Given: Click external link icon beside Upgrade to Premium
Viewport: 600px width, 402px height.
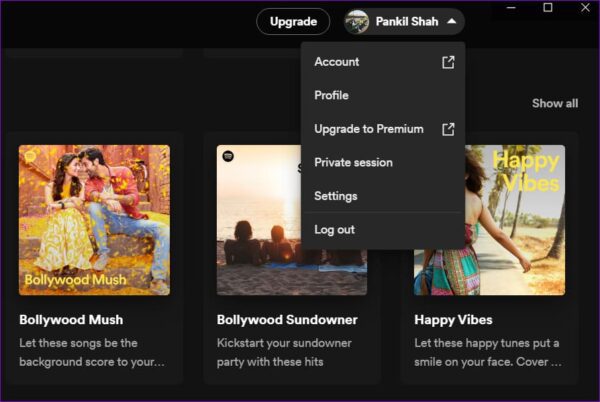Looking at the screenshot, I should click(449, 129).
